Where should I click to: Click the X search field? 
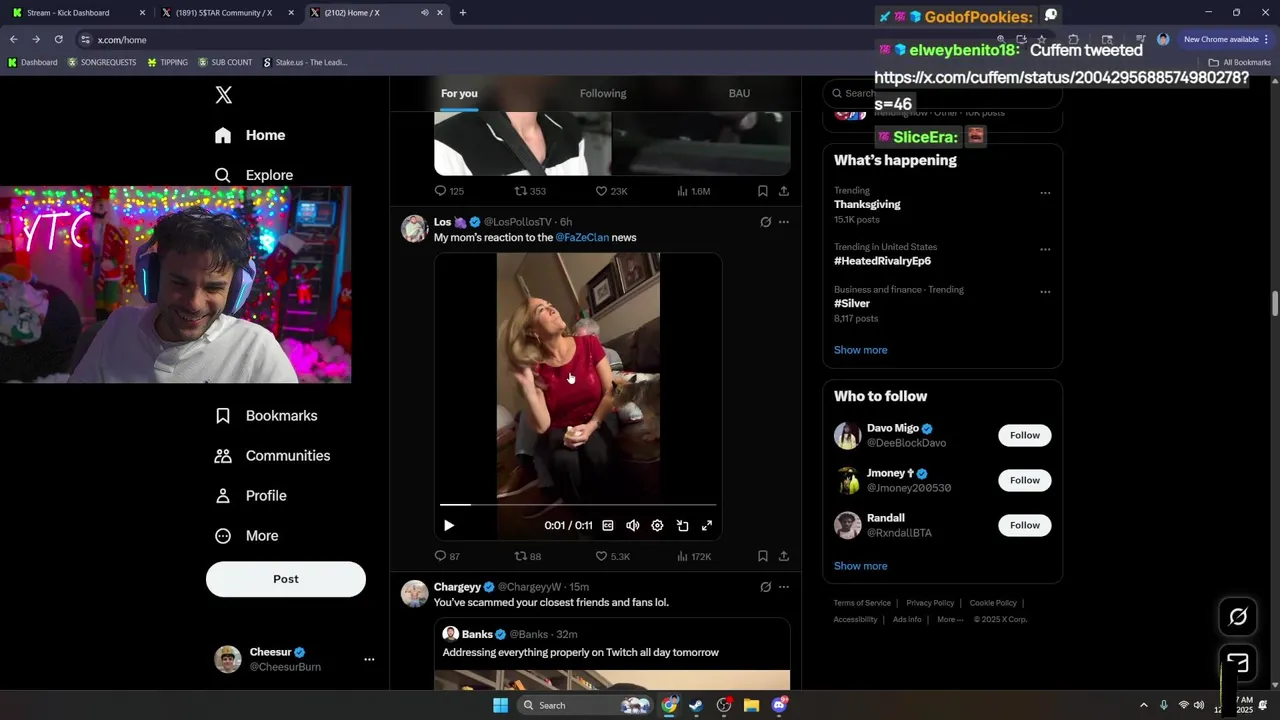click(x=942, y=93)
